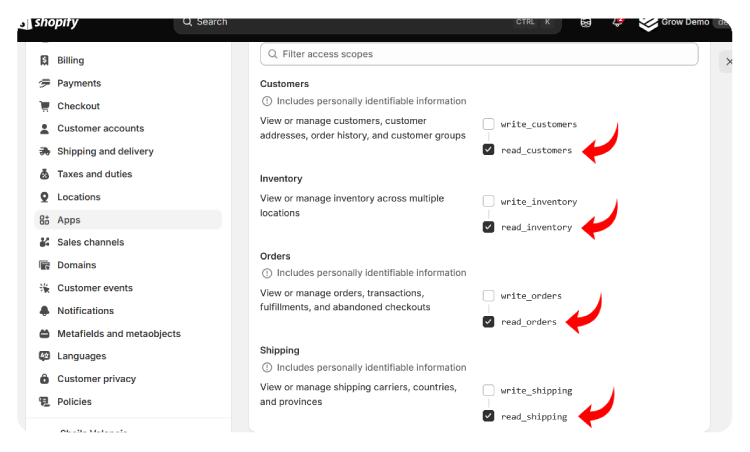Enable the write_customers checkbox
750x452 pixels.
488,124
